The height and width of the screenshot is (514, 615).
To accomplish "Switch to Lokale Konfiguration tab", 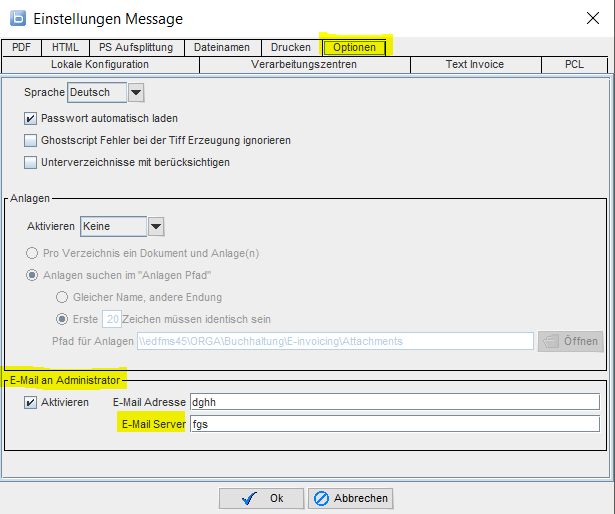I will tap(101, 64).
